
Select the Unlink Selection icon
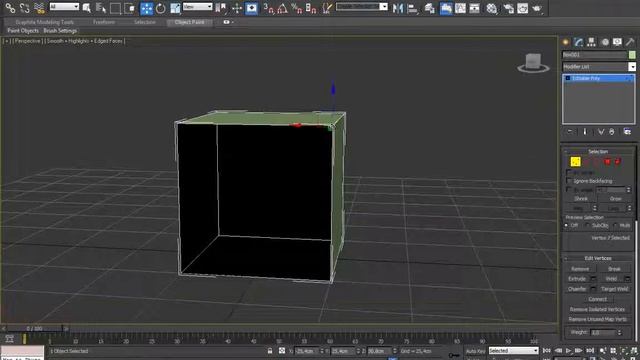[x=24, y=8]
